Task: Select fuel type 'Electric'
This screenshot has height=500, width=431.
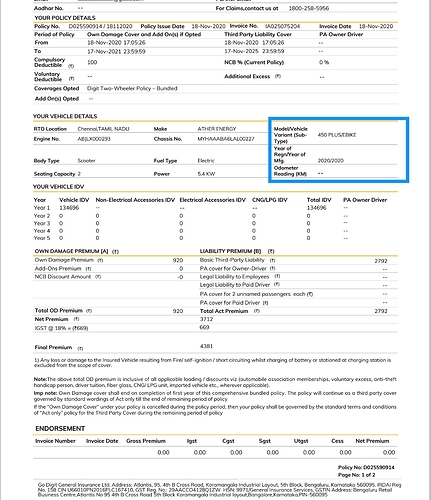Action: 206,161
